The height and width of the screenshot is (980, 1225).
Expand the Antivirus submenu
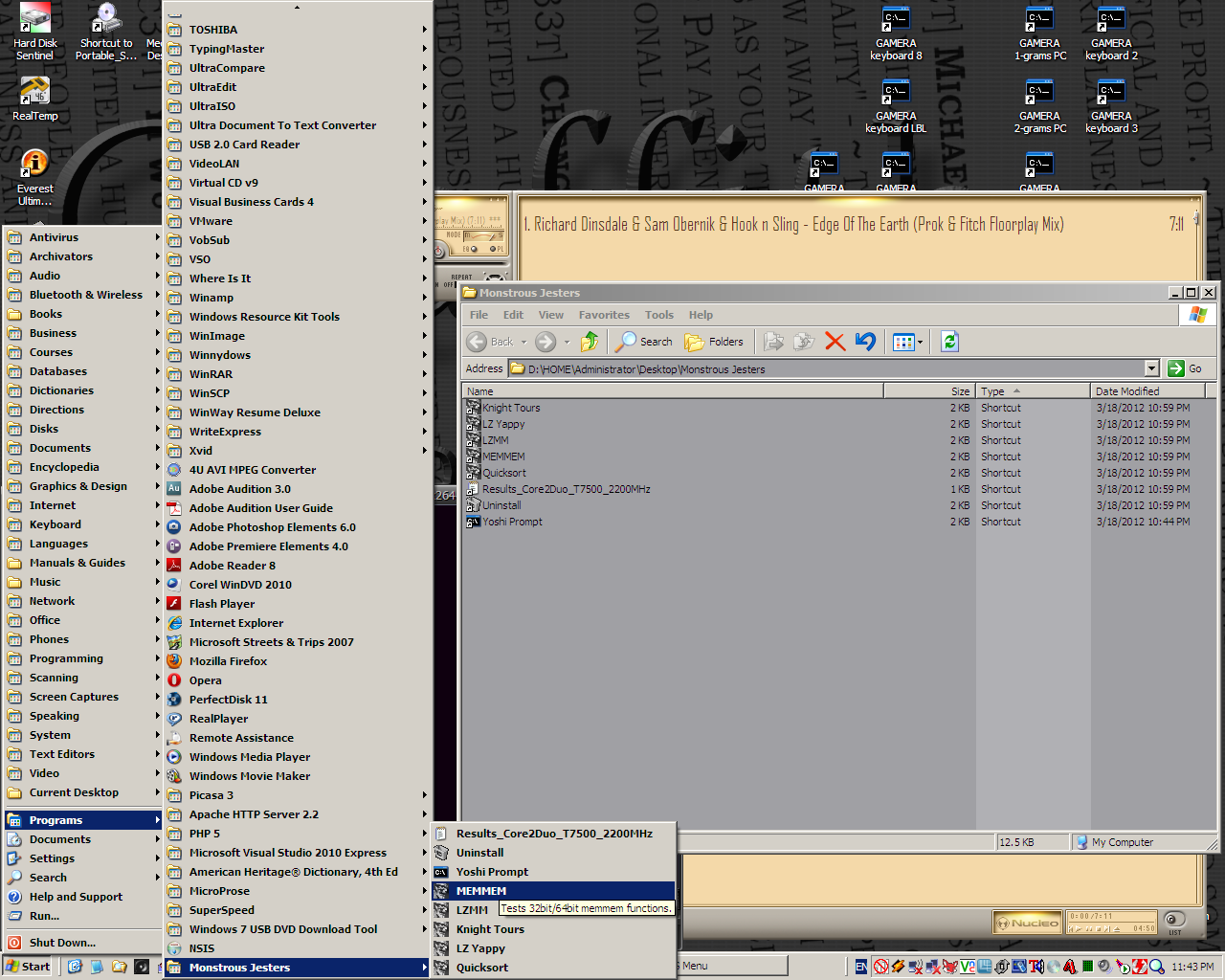coord(83,237)
